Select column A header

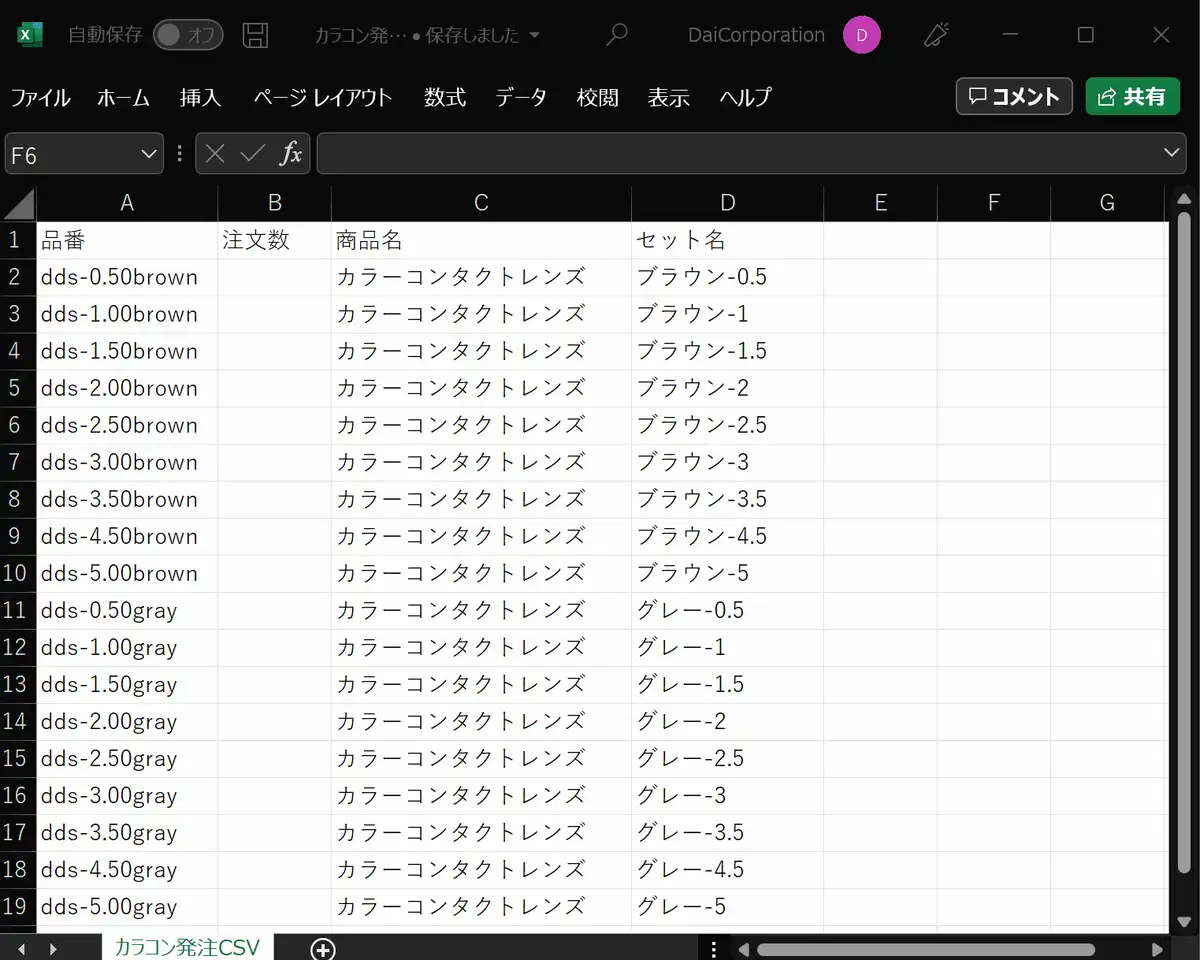(x=127, y=203)
